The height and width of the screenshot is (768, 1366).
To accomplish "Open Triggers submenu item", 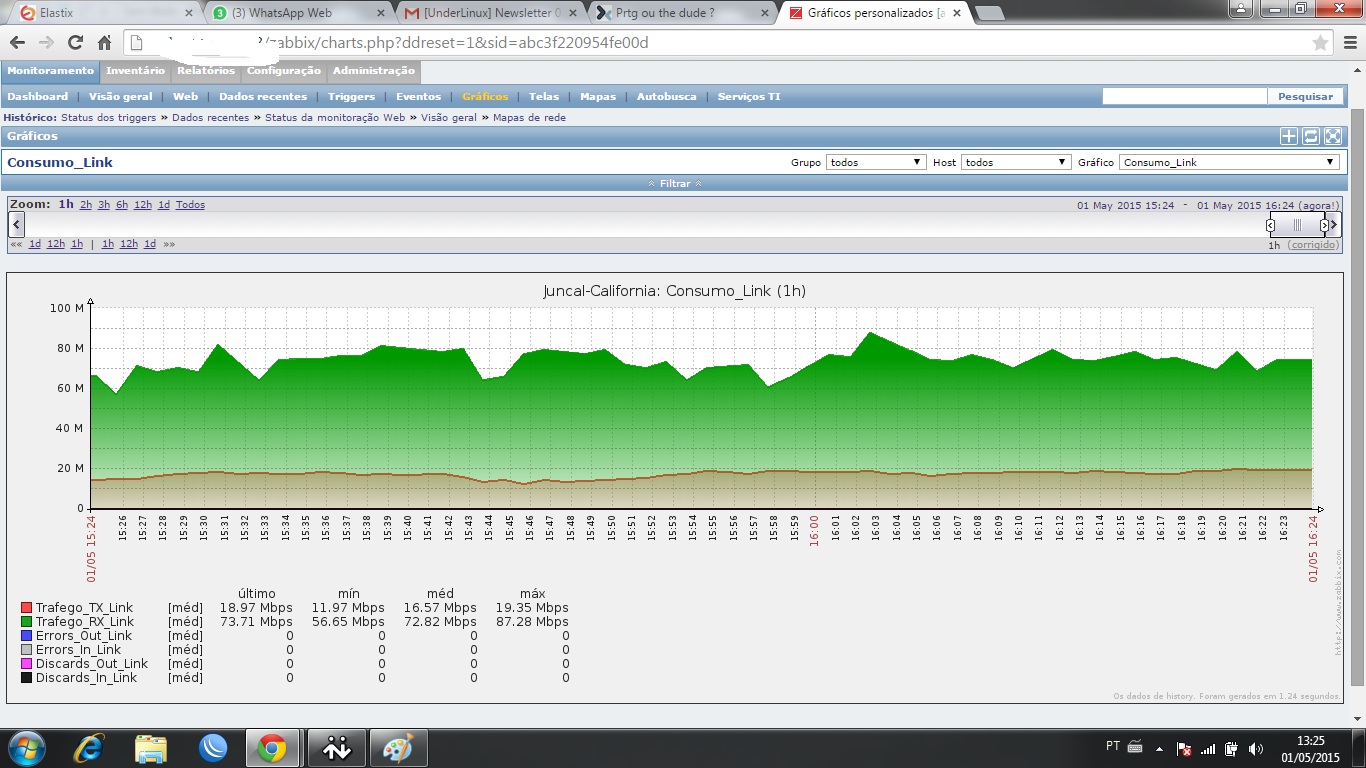I will pos(351,97).
